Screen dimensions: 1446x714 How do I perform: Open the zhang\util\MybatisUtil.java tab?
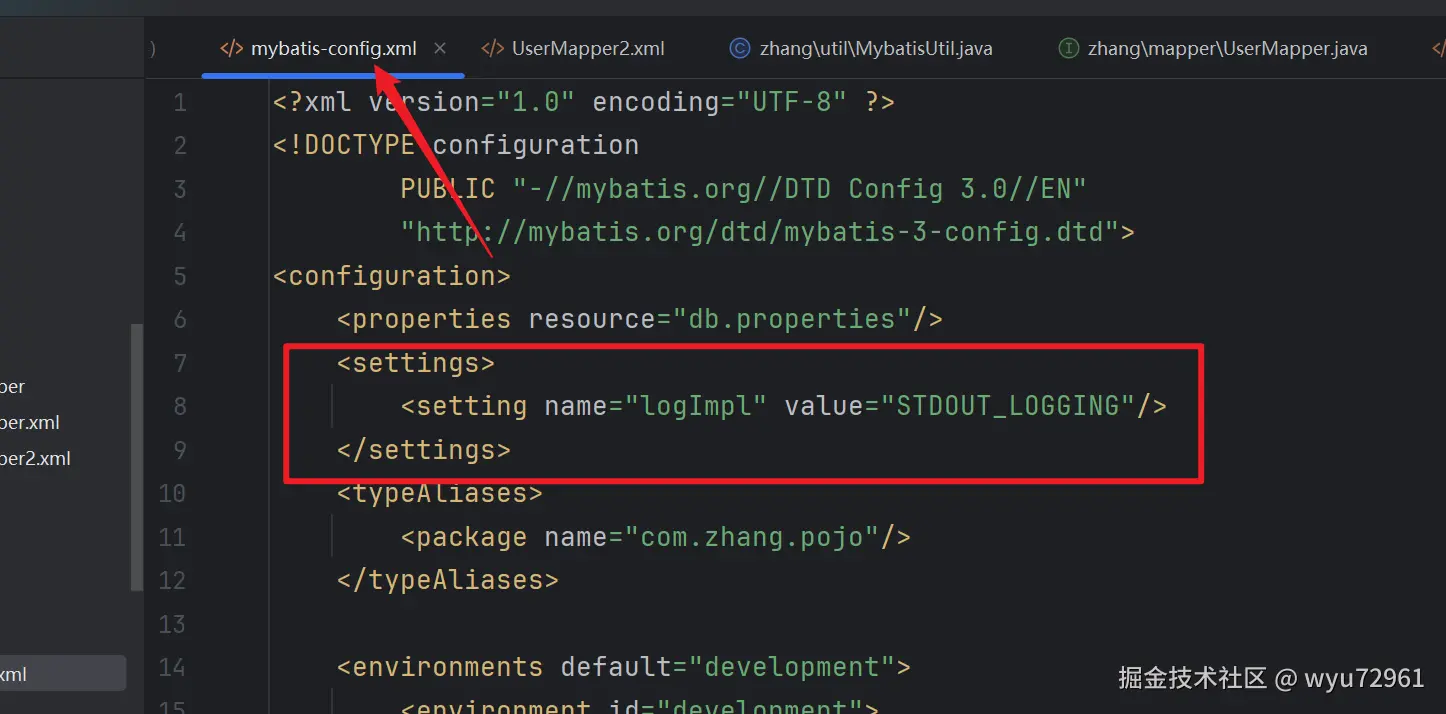point(876,49)
